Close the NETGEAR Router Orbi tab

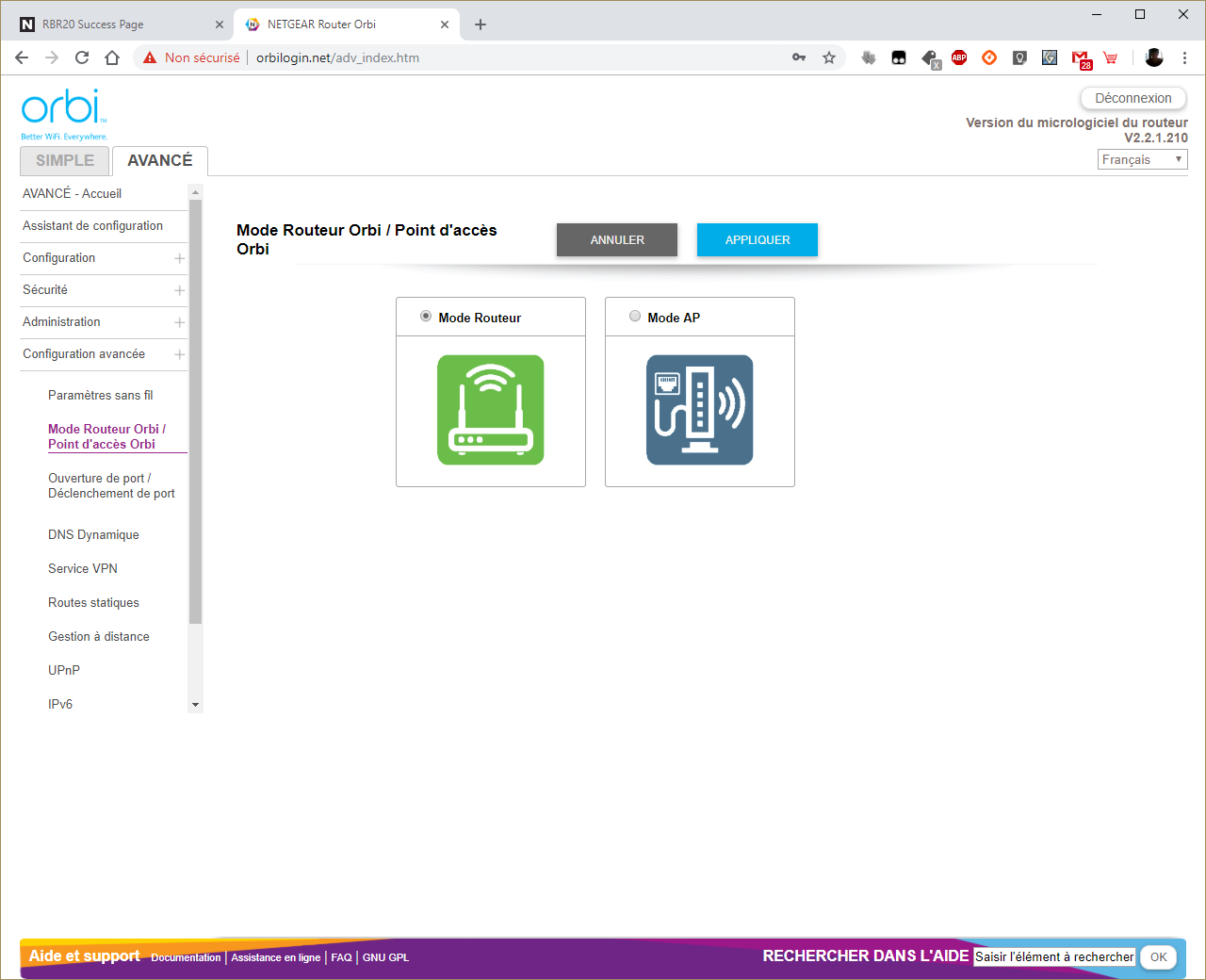click(445, 24)
